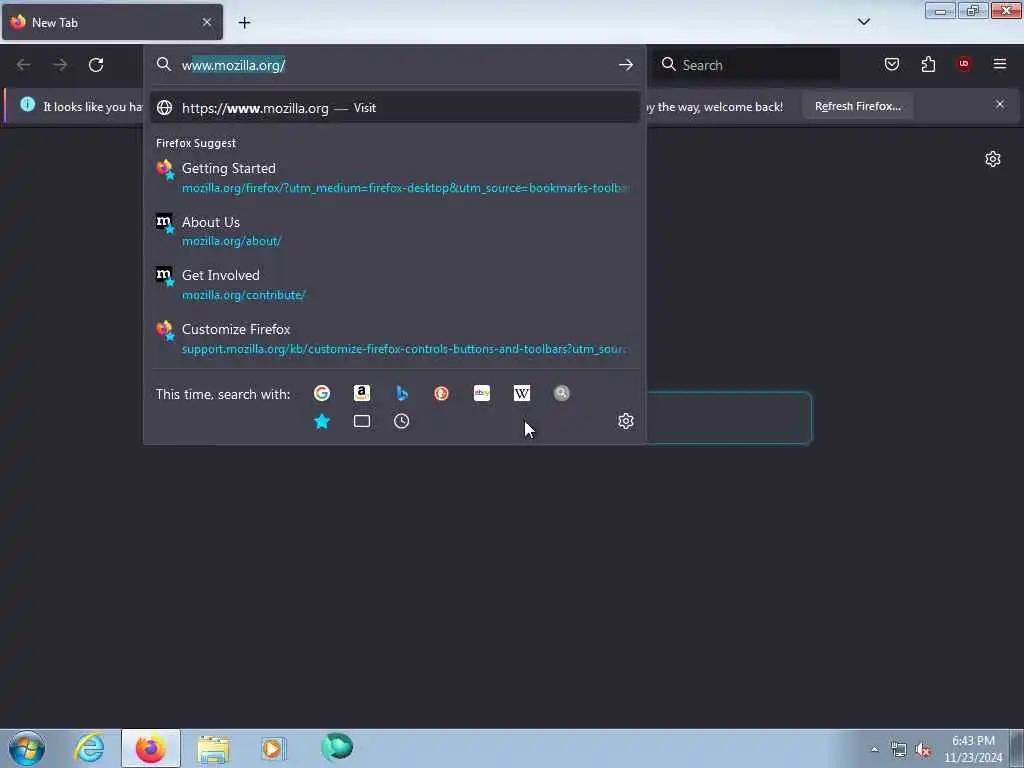
Task: Open the Getting Started bookmark suggestion
Action: pos(394,177)
